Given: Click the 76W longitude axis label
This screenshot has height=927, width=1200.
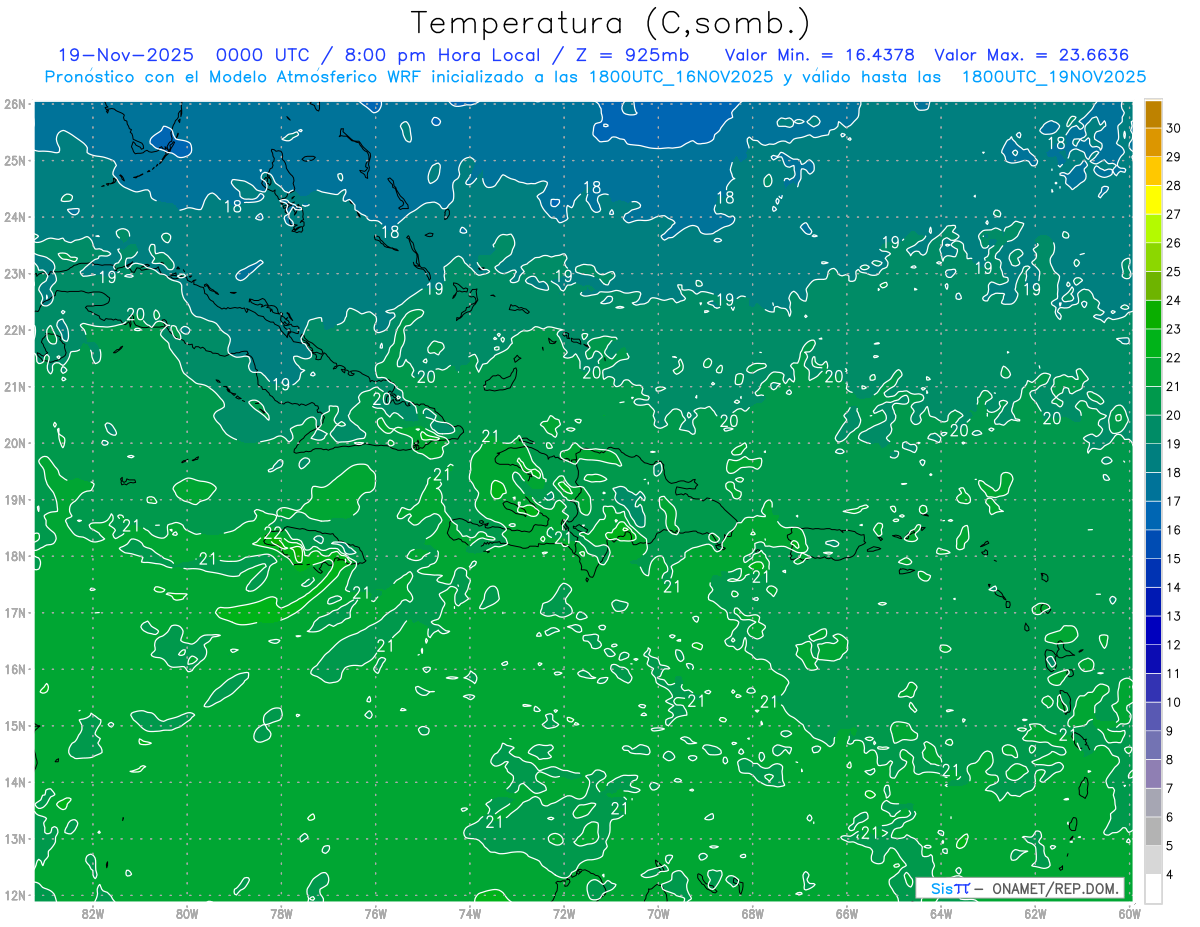Looking at the screenshot, I should pos(375,912).
